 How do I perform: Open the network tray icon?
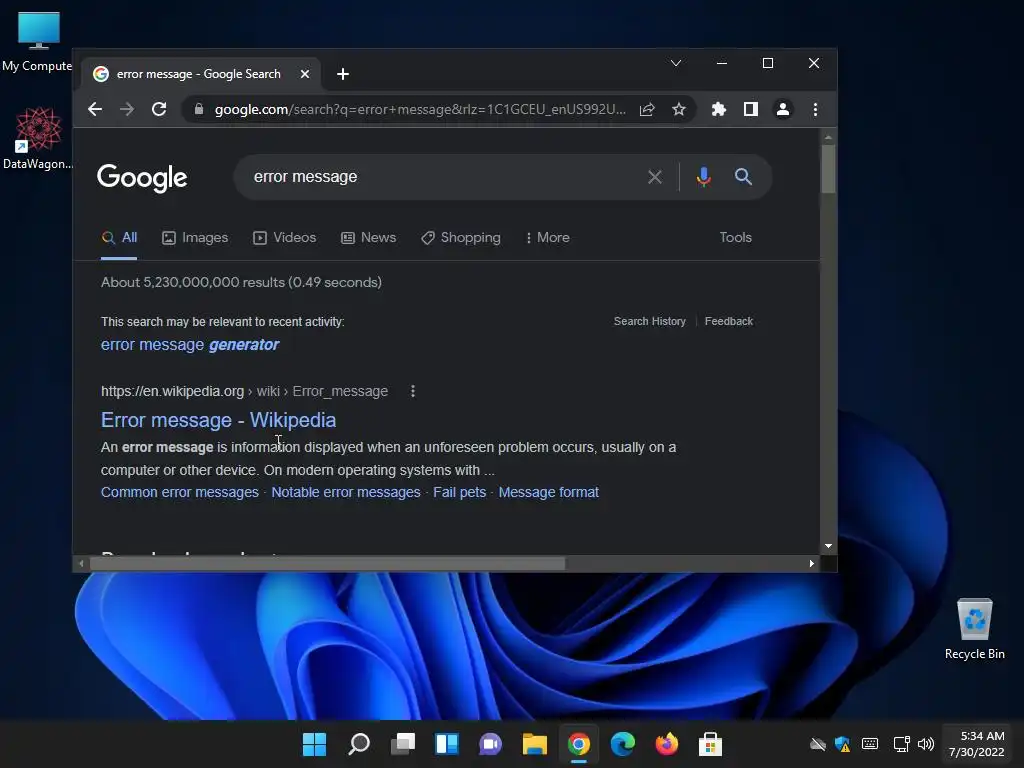click(902, 744)
